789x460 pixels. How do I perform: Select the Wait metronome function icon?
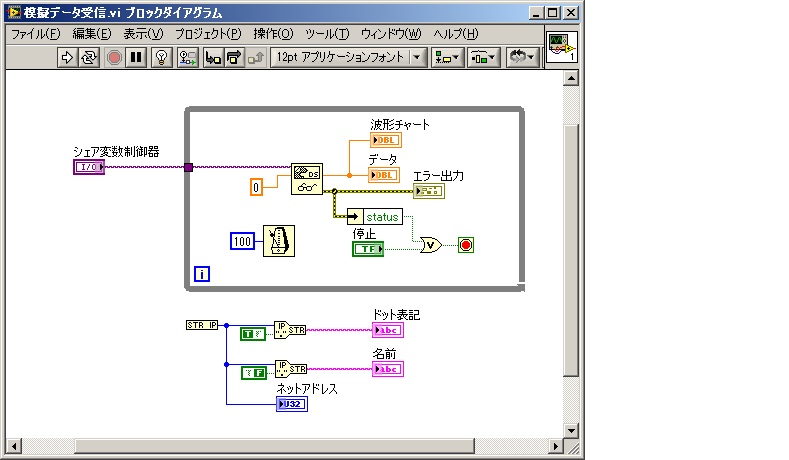tap(279, 241)
